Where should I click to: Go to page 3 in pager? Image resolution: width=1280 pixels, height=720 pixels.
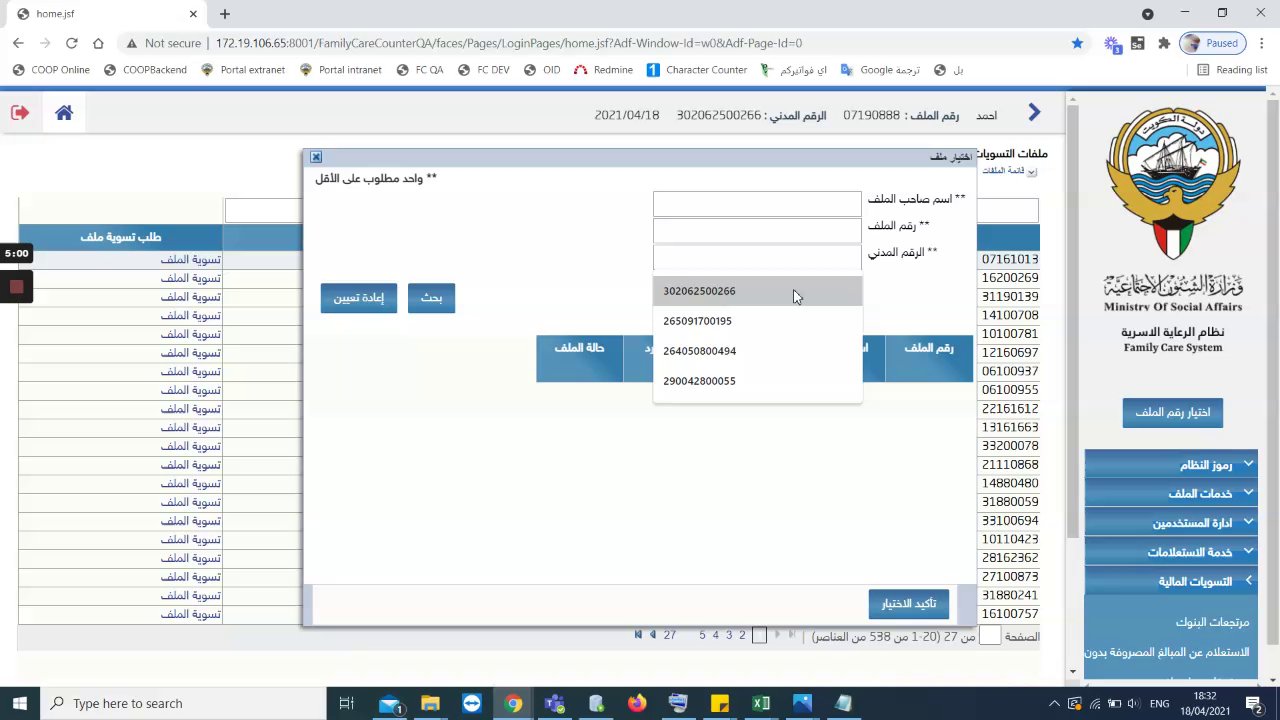[x=729, y=635]
